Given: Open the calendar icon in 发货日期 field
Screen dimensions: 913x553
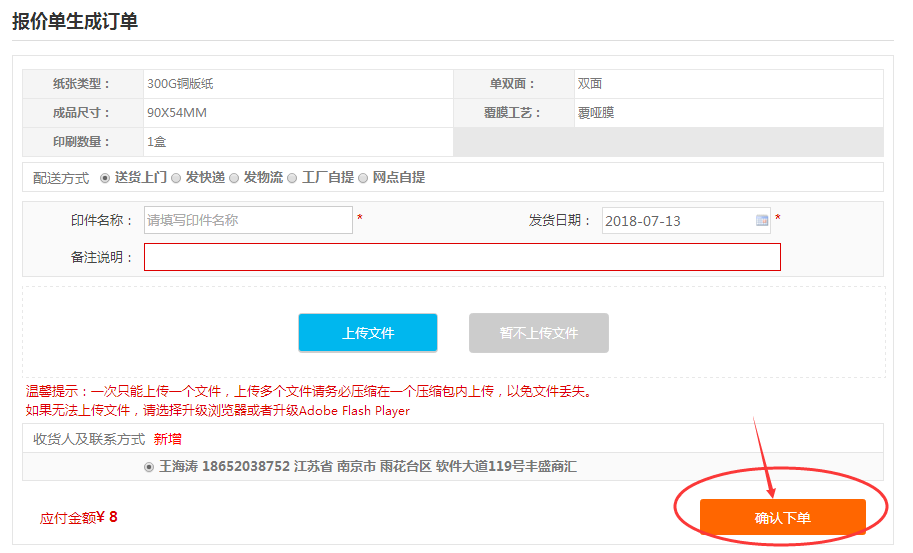Looking at the screenshot, I should point(761,220).
